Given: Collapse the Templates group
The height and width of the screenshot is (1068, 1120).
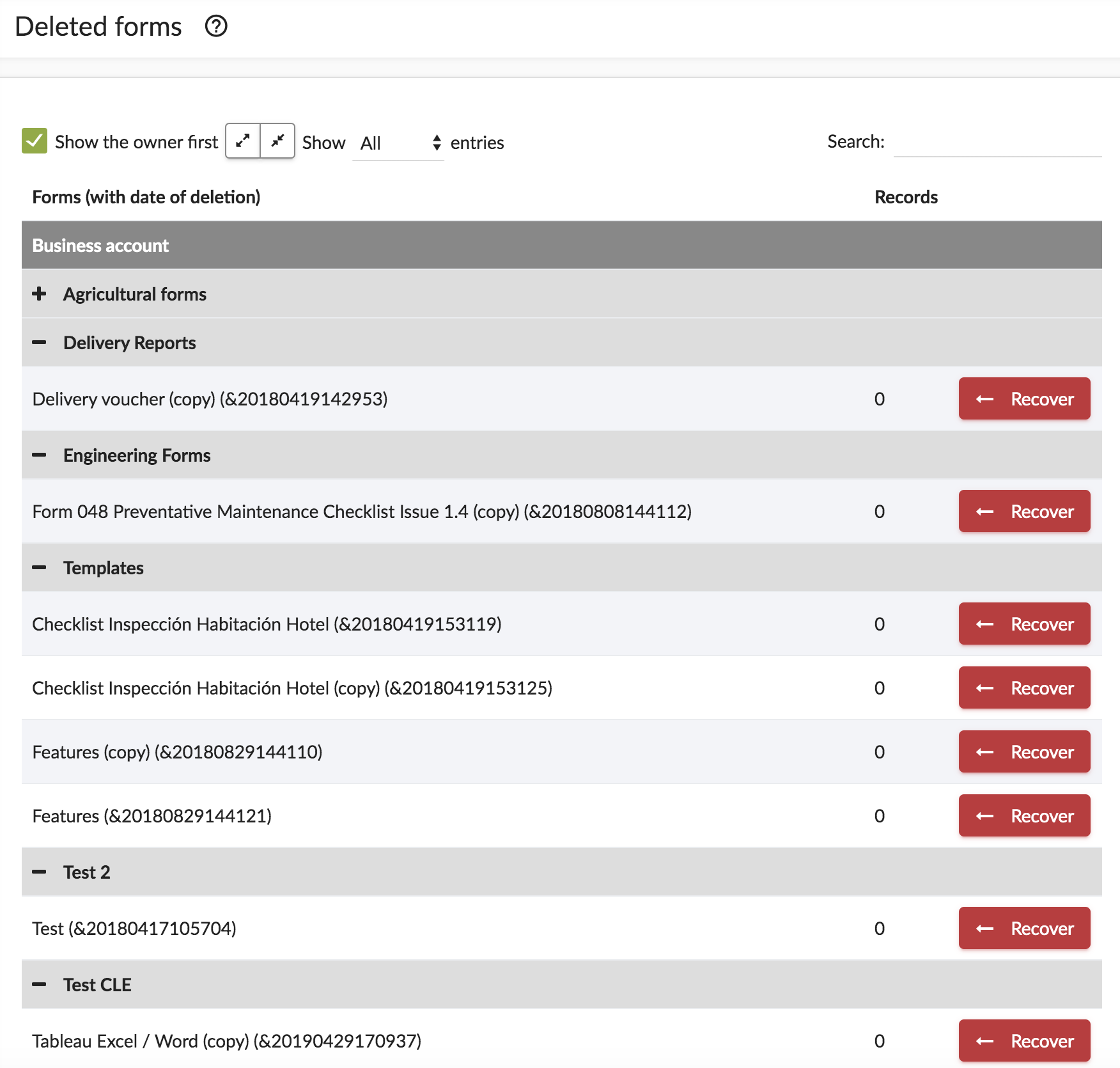Looking at the screenshot, I should pos(39,567).
